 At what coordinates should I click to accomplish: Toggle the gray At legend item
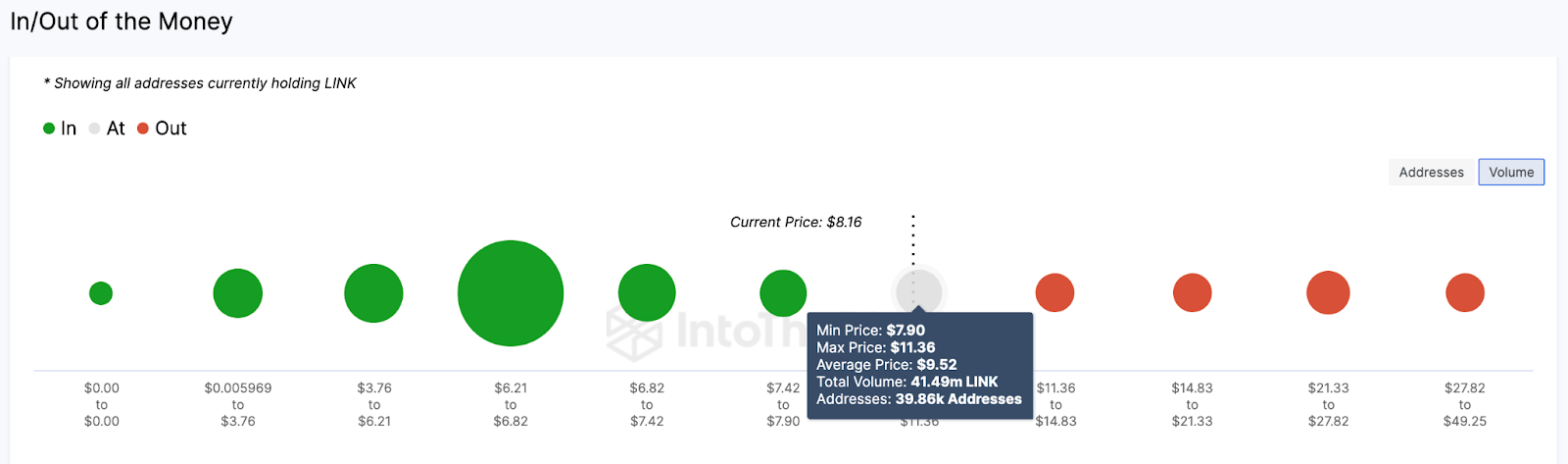[107, 129]
